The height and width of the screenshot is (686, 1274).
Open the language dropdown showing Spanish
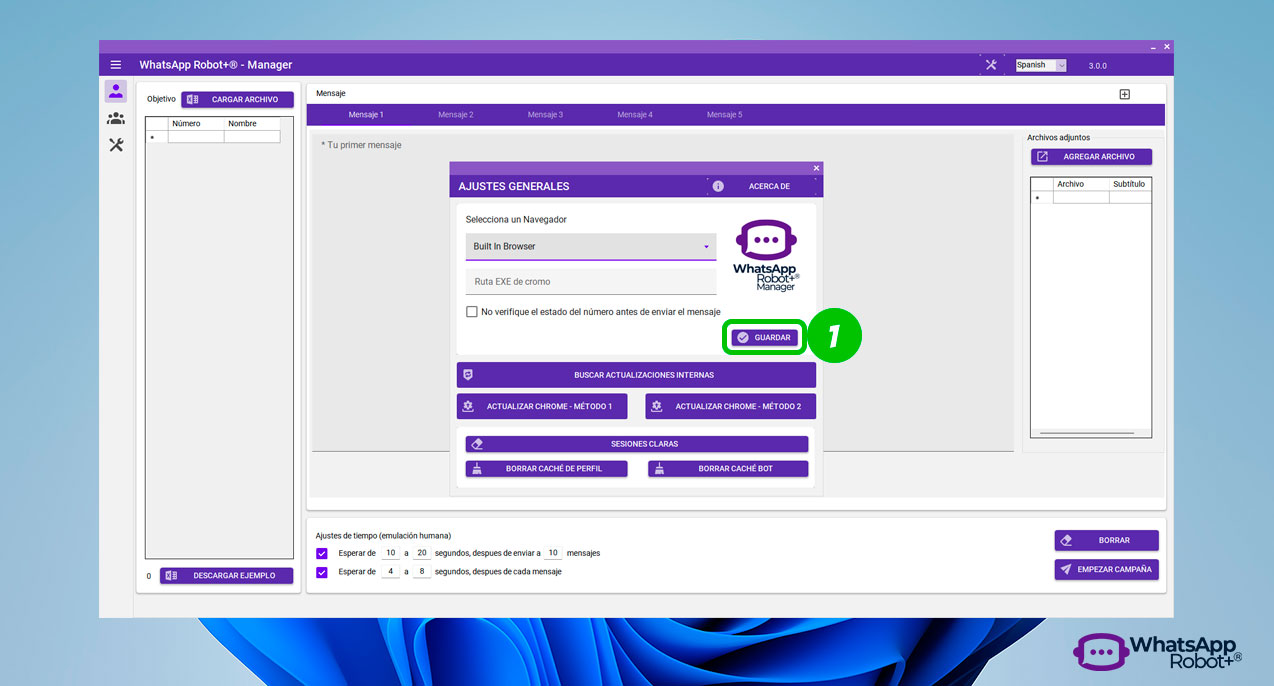tap(1041, 65)
